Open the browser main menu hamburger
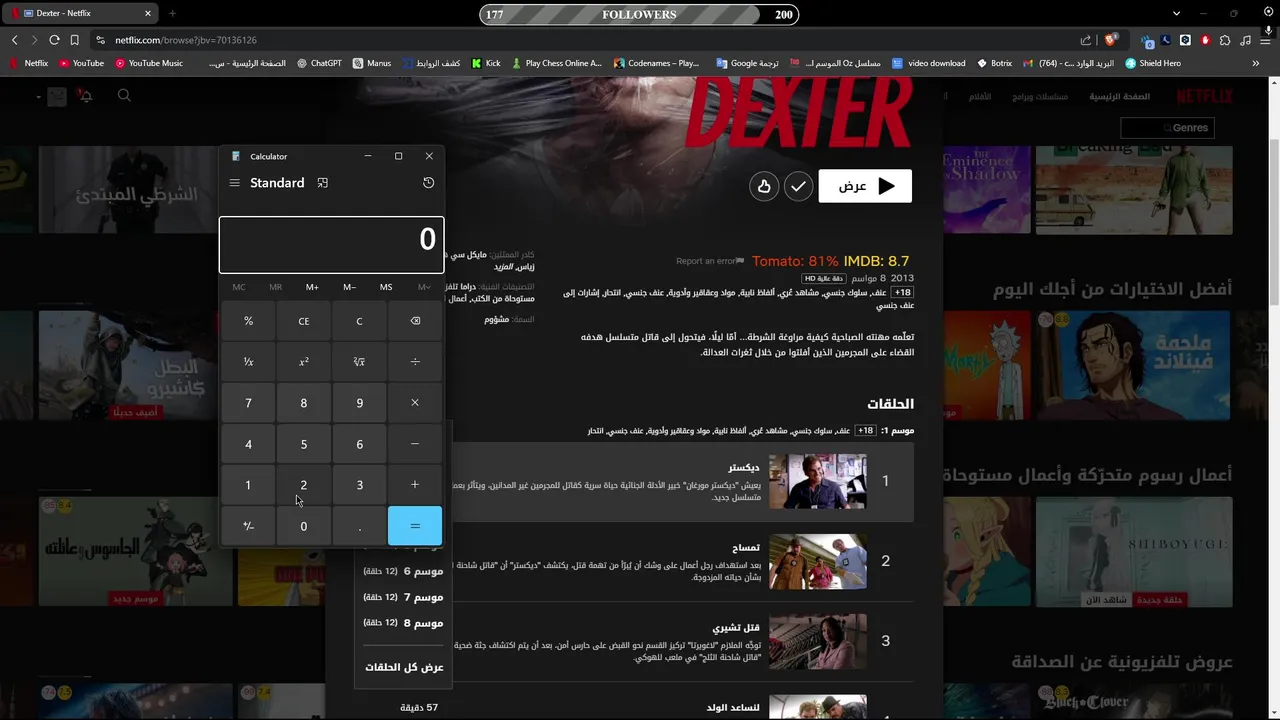 point(1265,40)
